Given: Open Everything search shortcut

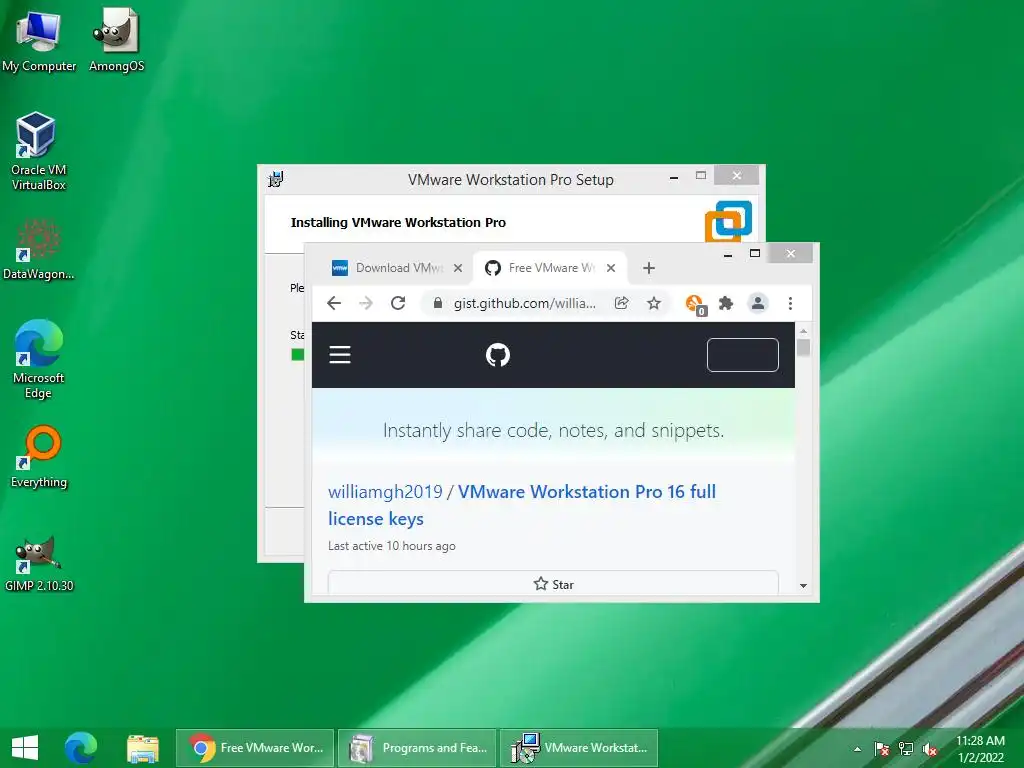Looking at the screenshot, I should point(39,457).
